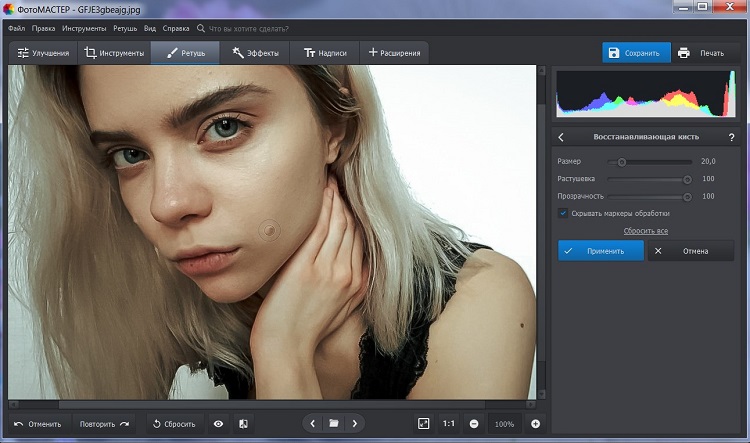Collapse brush panel with back chevron
The image size is (750, 443).
coord(561,137)
